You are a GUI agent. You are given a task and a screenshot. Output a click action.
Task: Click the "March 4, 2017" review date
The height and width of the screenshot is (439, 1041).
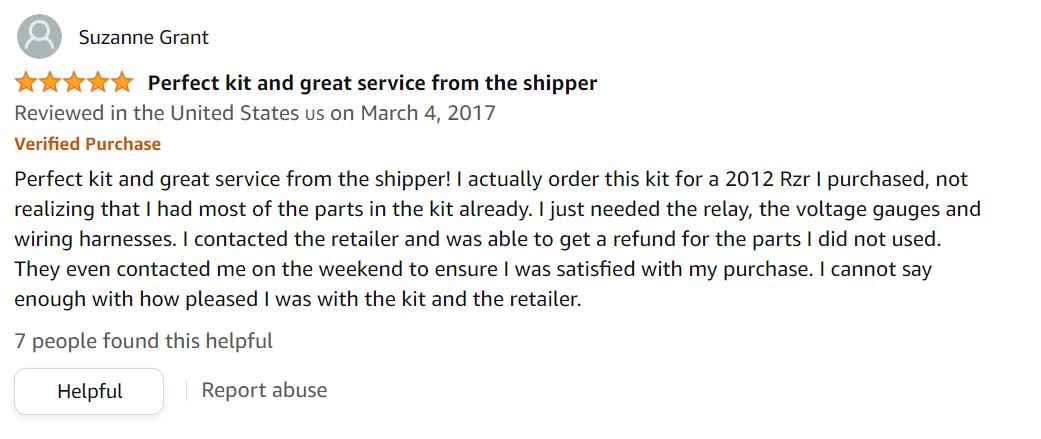click(x=428, y=113)
